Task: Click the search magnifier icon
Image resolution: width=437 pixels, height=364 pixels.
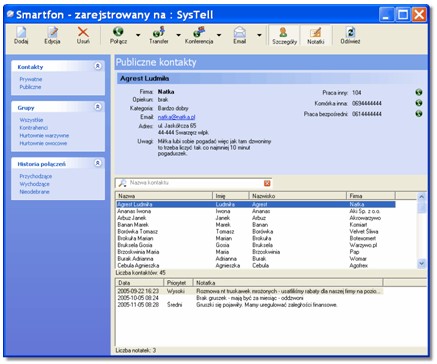Action: click(122, 183)
